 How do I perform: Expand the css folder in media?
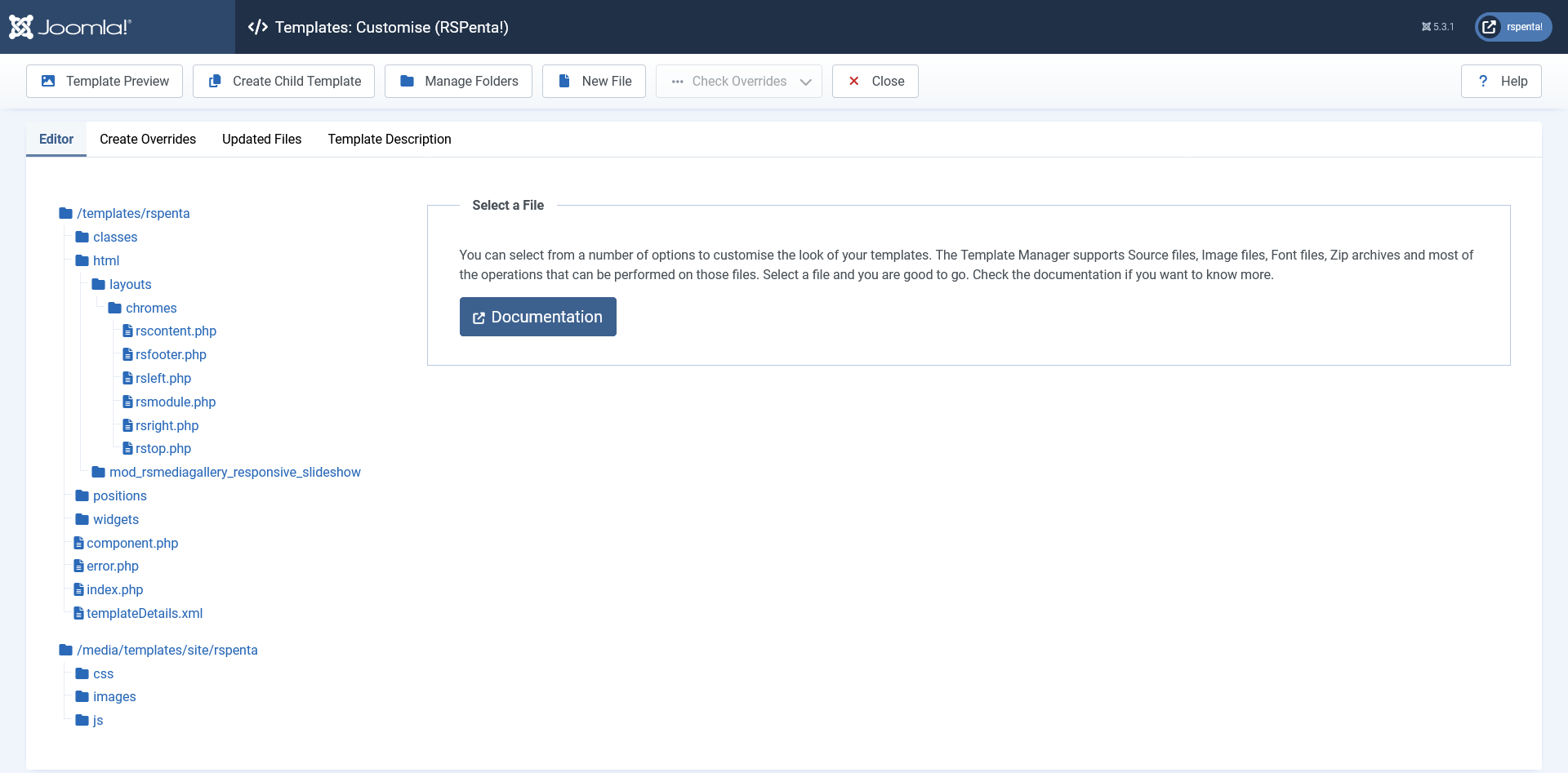tap(103, 673)
